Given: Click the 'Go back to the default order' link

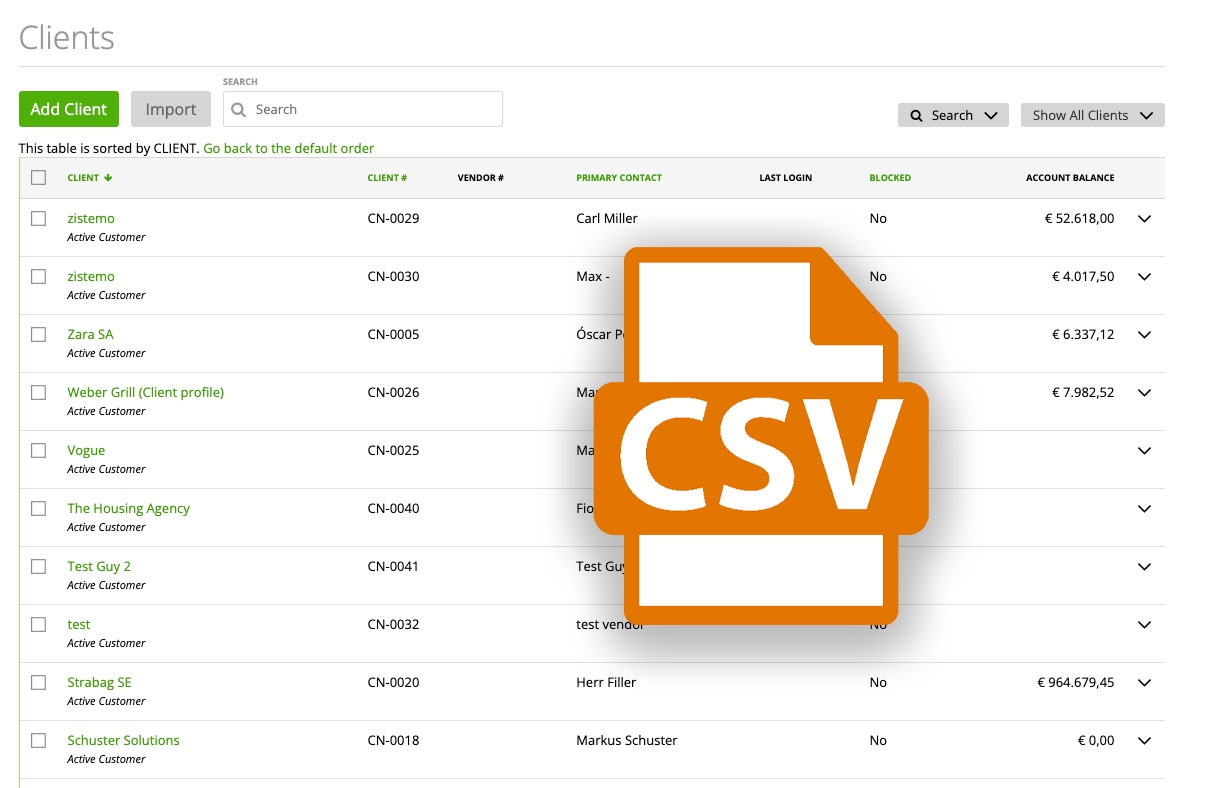Looking at the screenshot, I should click(x=288, y=147).
